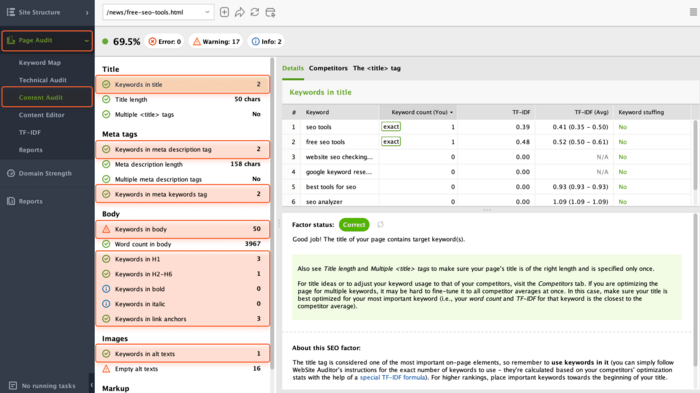Select the Title length factor
The width and height of the screenshot is (700, 393).
[183, 99]
